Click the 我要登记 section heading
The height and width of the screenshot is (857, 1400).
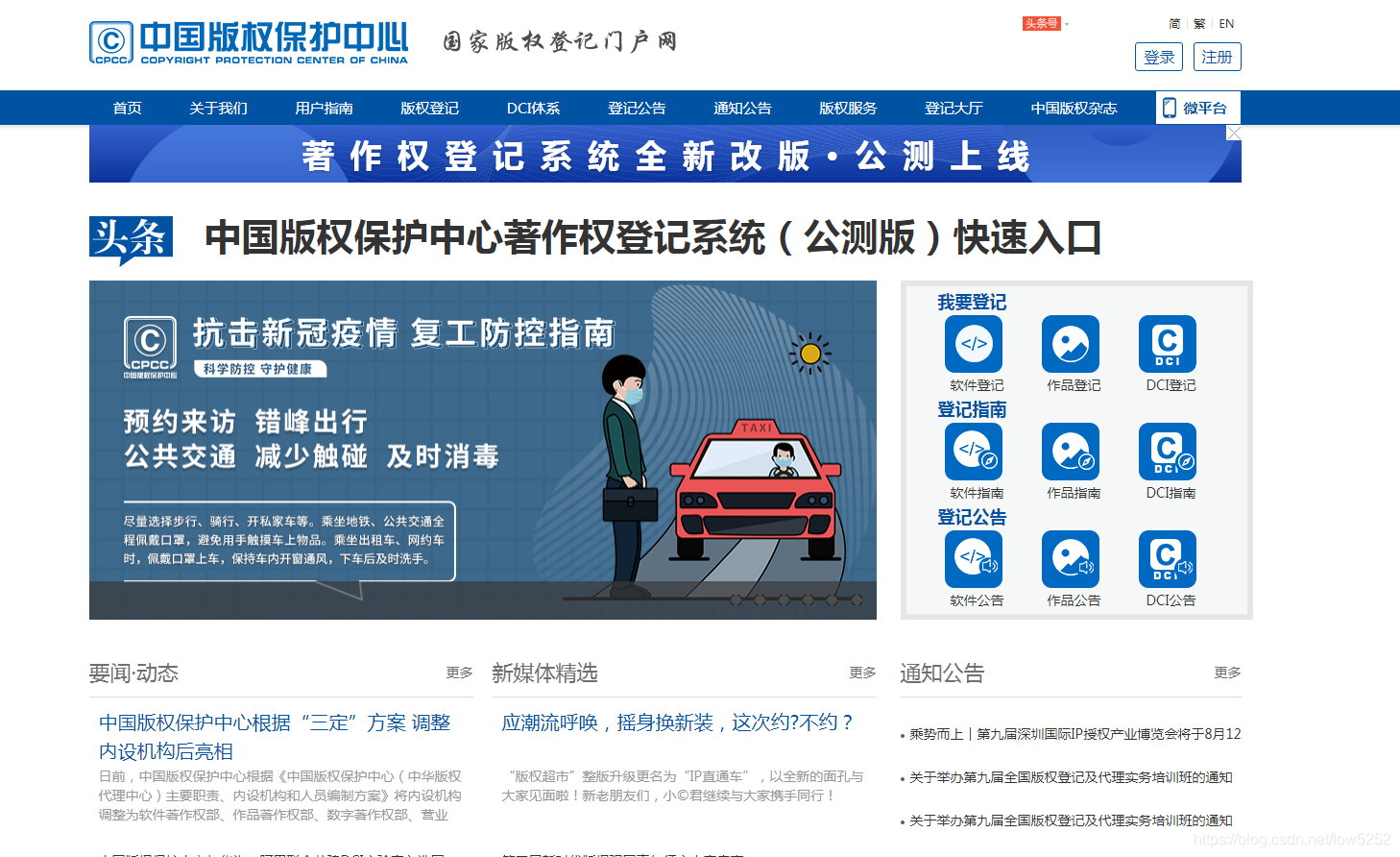(x=972, y=302)
